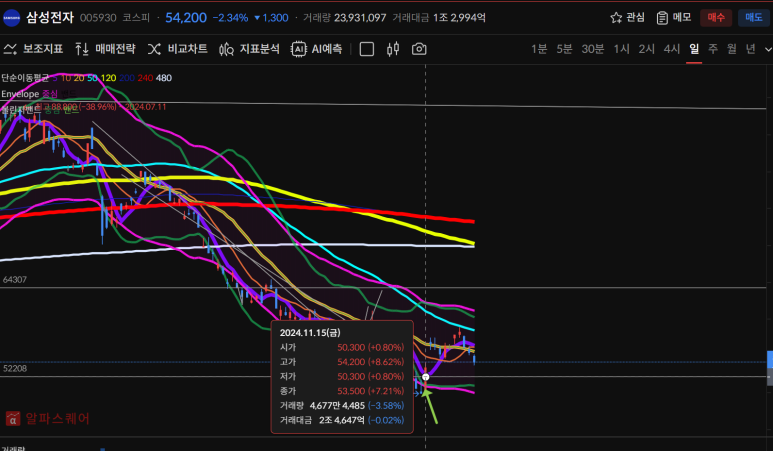Screen dimensions: 773x451
Task: Add stock to favorites with 관심 star
Action: click(x=628, y=18)
